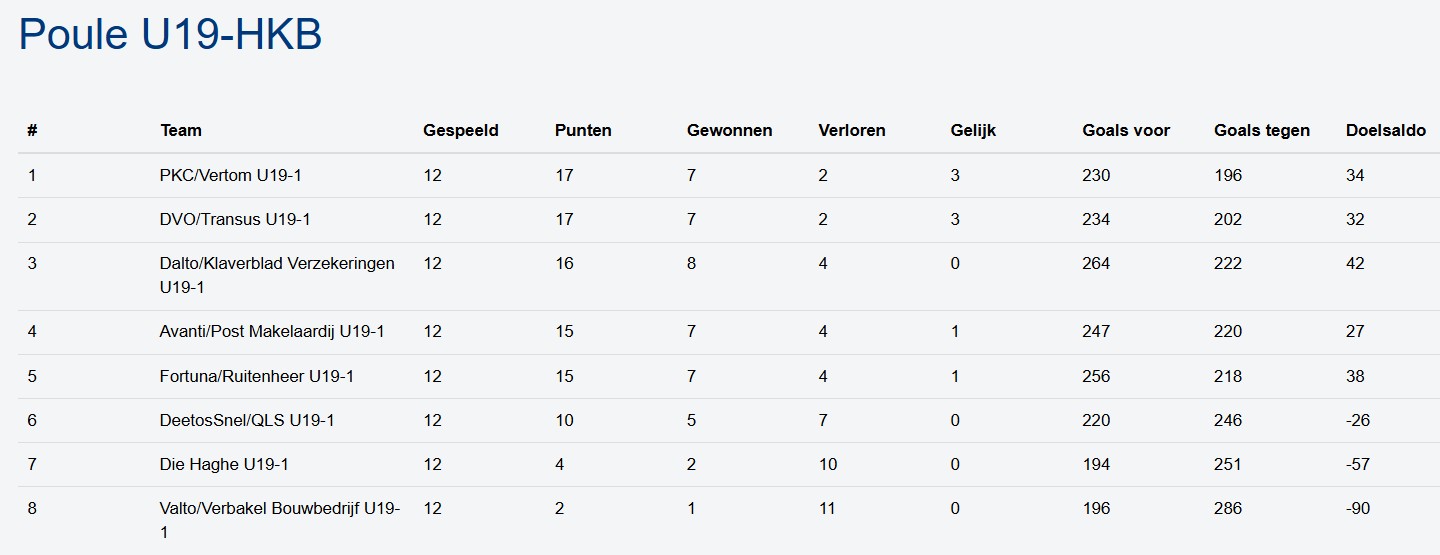Click the Goals voor column header
The width and height of the screenshot is (1440, 555).
click(1126, 130)
